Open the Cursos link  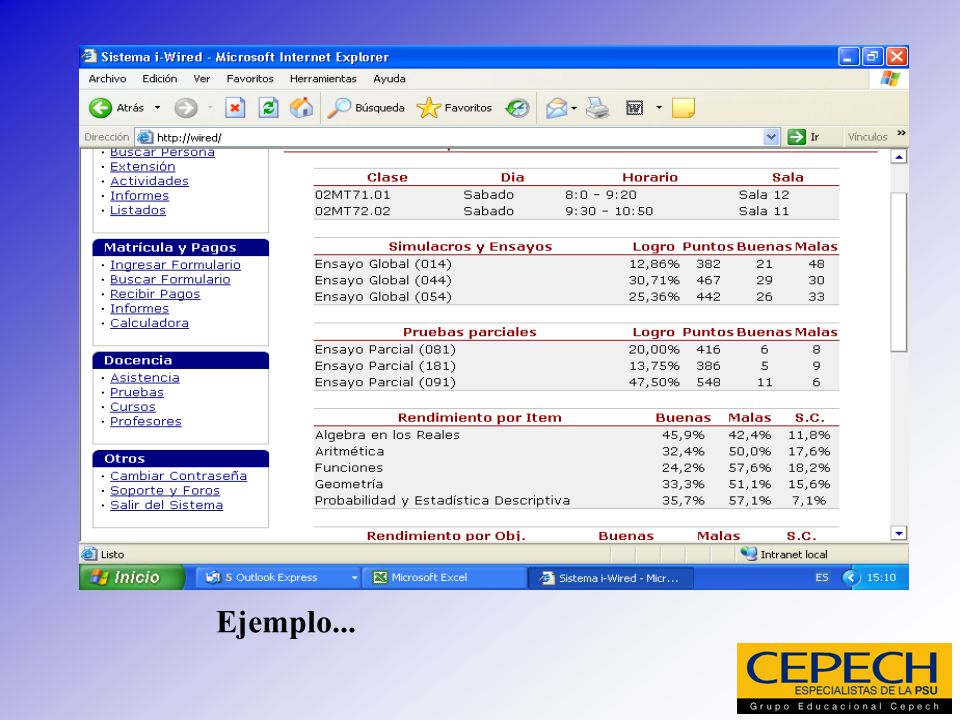coord(133,407)
